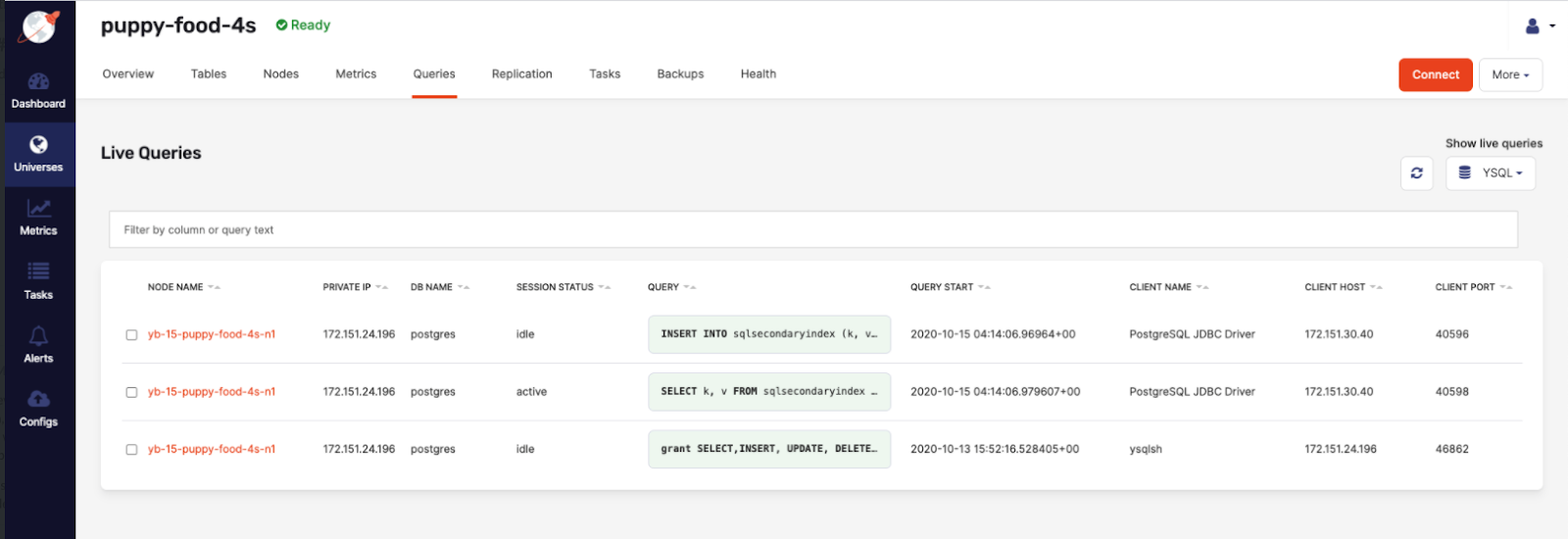This screenshot has height=539, width=1568.
Task: Focus the filter by column or query text field
Action: 812,230
